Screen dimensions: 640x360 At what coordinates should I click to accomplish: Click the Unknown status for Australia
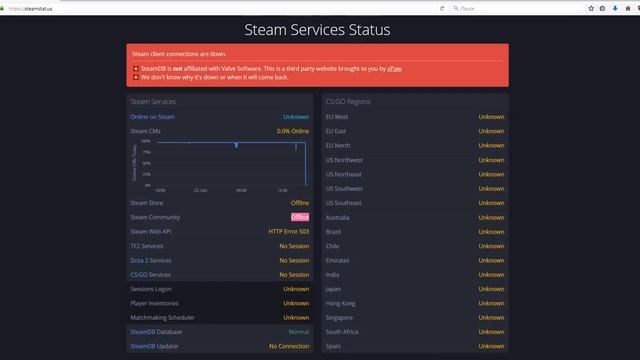(491, 218)
